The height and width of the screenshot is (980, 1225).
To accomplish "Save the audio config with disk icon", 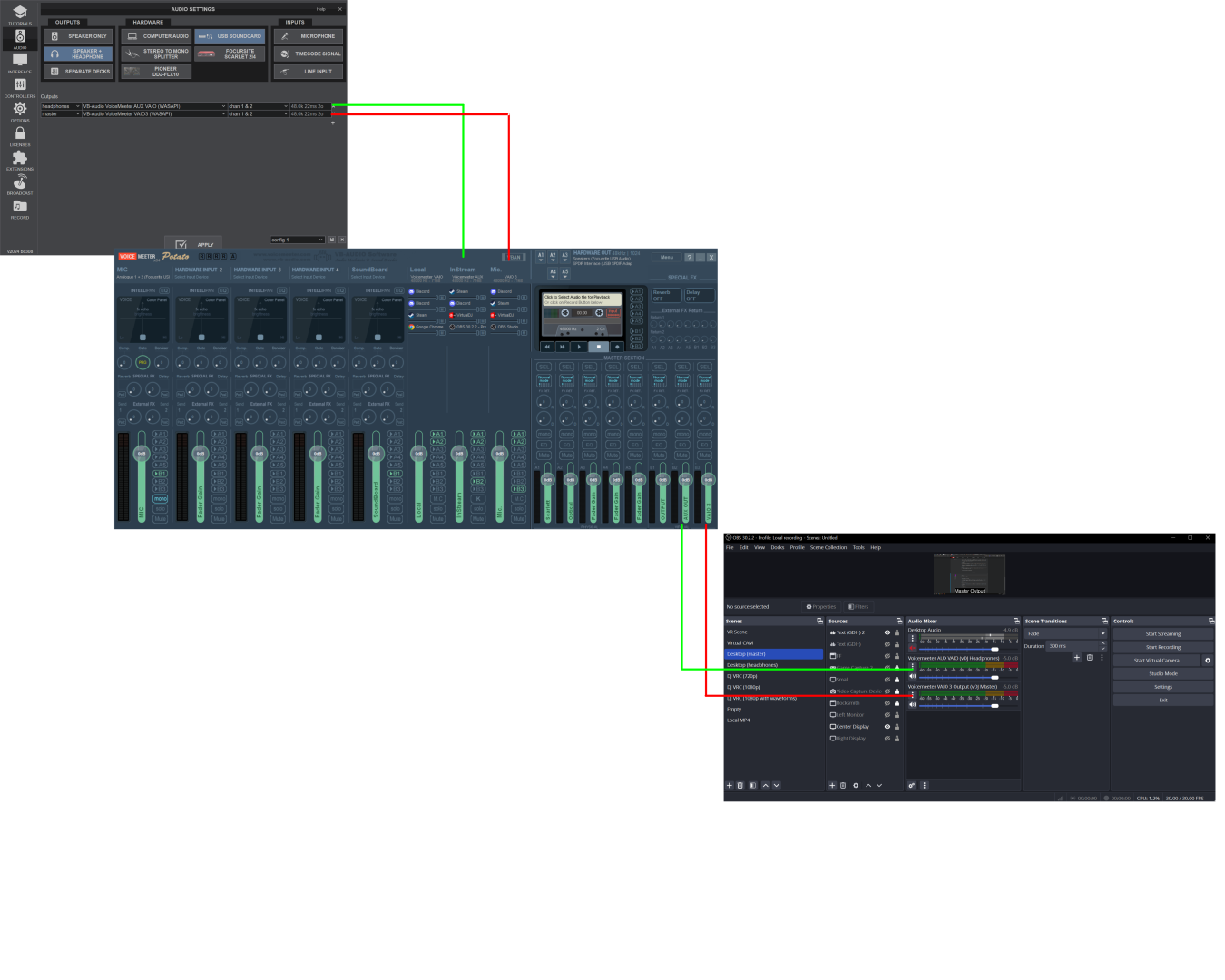I will [x=332, y=240].
